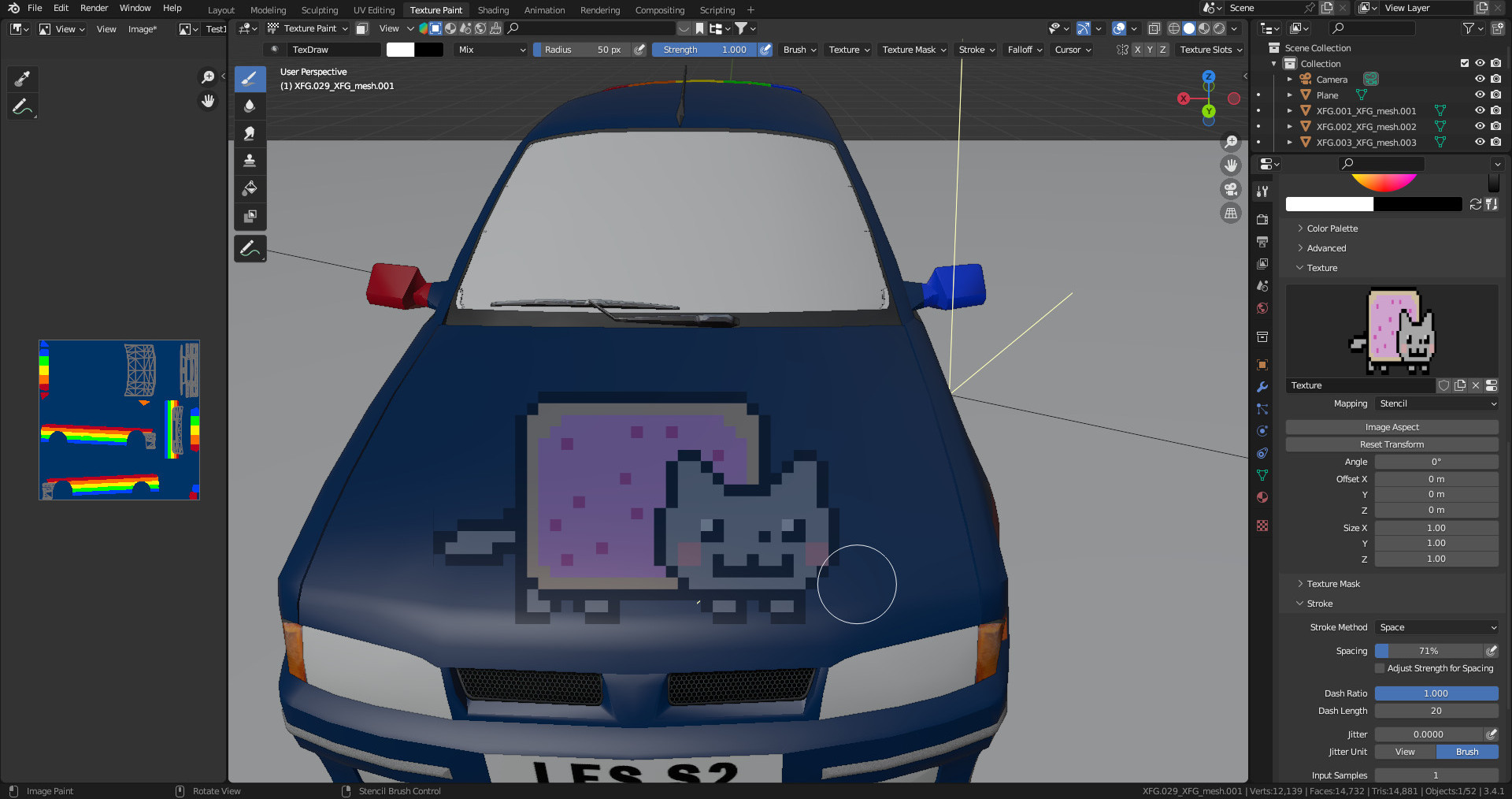Screen dimensions: 1512x799
Task: Click the Reset Transform button
Action: coord(1392,444)
